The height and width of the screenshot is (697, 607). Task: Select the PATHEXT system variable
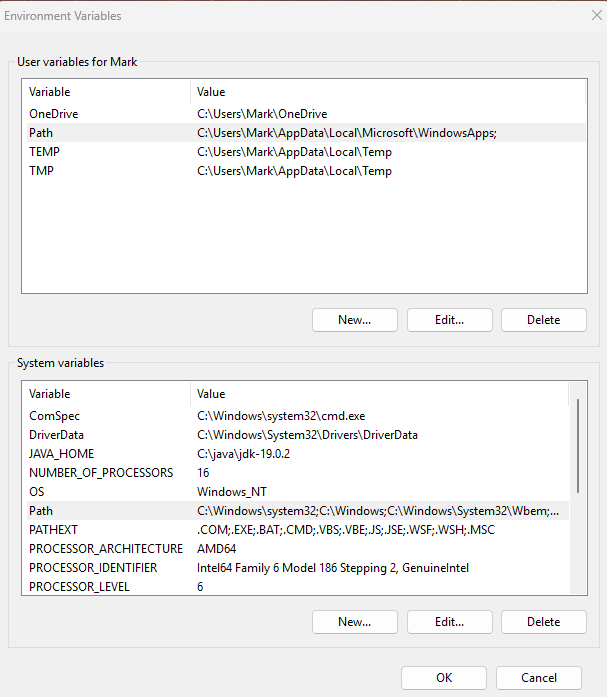(53, 530)
